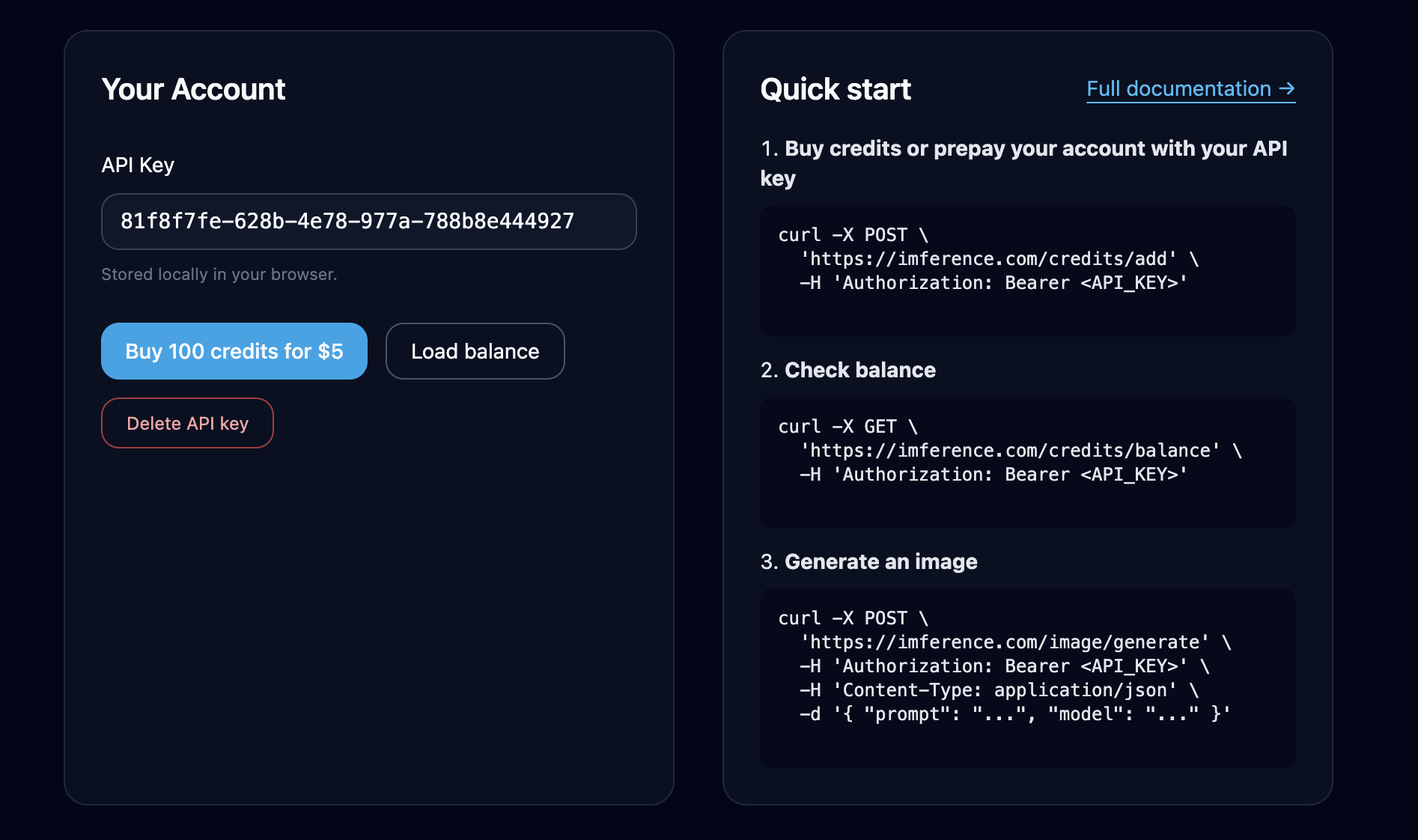
Task: Click the Authorization header in Check balance block
Action: pyautogui.click(x=993, y=475)
